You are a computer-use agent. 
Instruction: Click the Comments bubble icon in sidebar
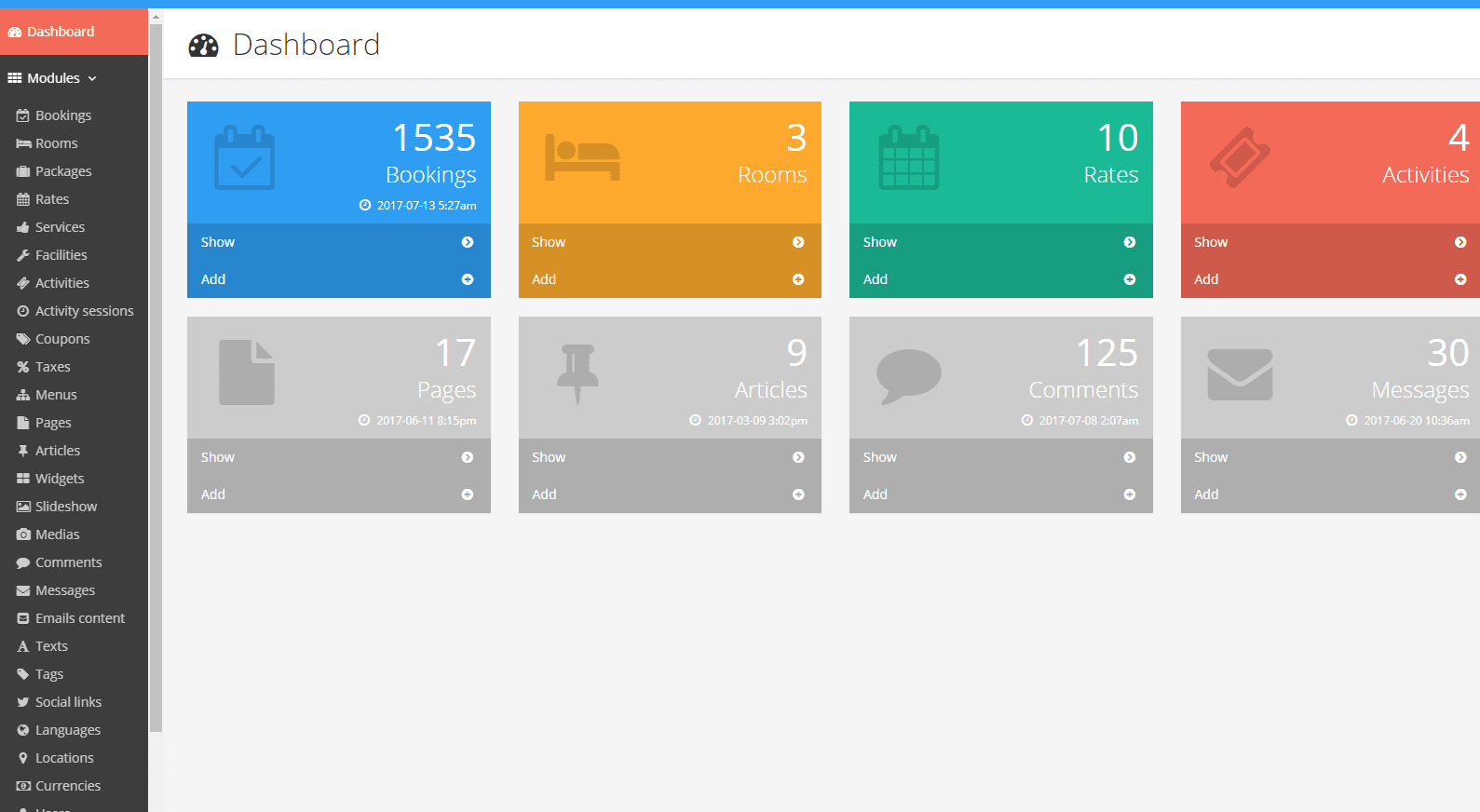(x=23, y=562)
